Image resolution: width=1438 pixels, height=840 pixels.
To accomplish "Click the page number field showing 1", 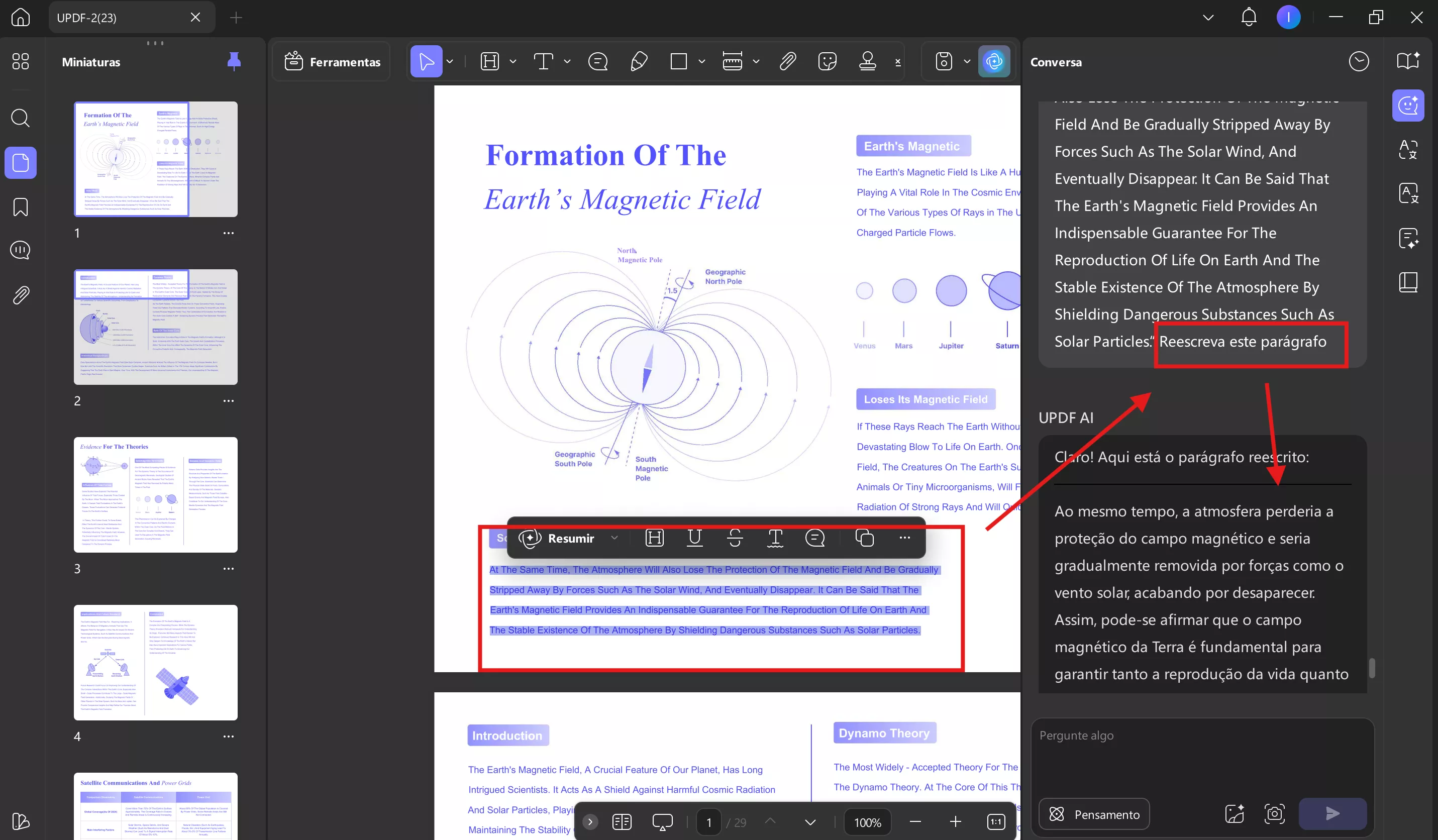I will point(709,822).
